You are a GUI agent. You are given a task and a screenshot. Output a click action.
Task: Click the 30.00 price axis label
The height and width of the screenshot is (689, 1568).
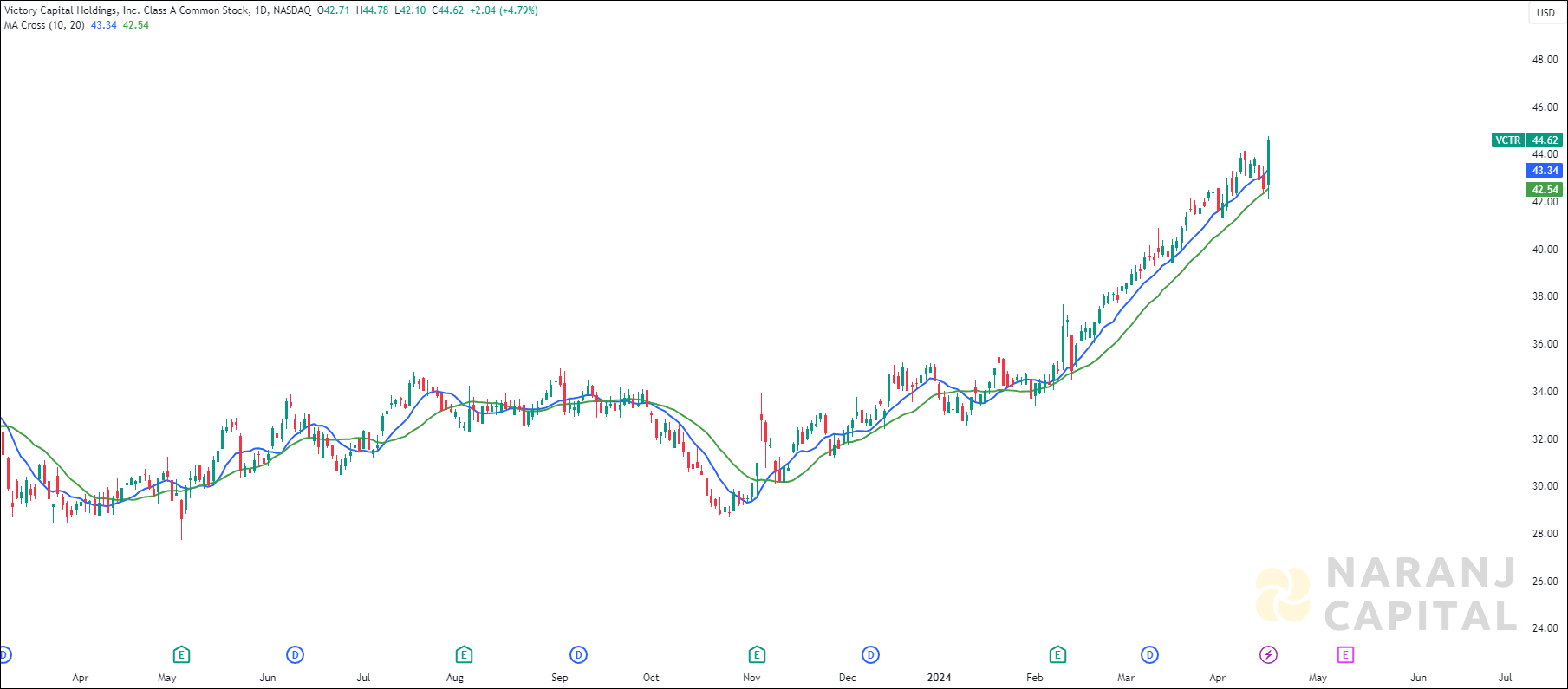click(1545, 486)
